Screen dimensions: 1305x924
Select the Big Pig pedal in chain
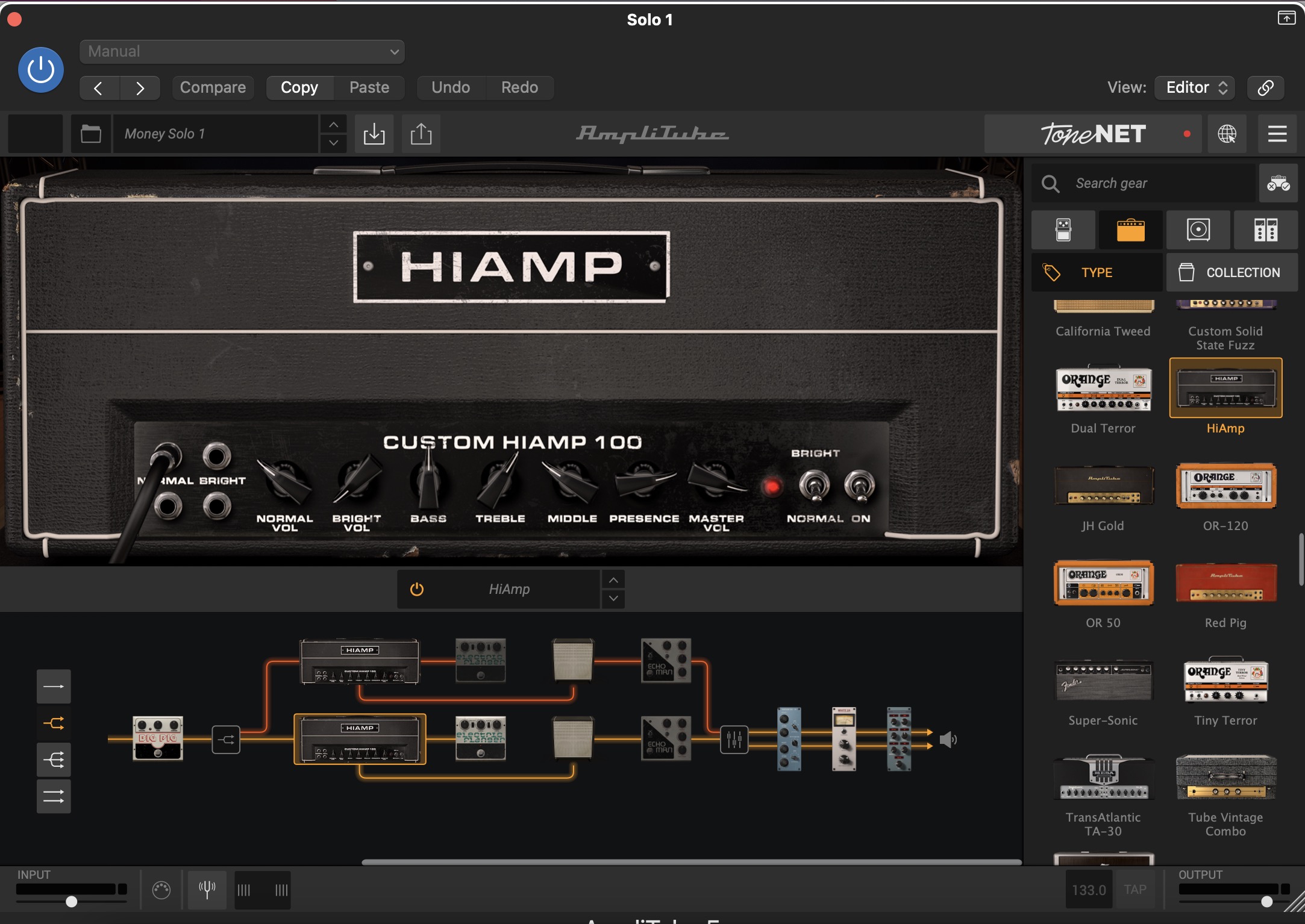(x=158, y=738)
